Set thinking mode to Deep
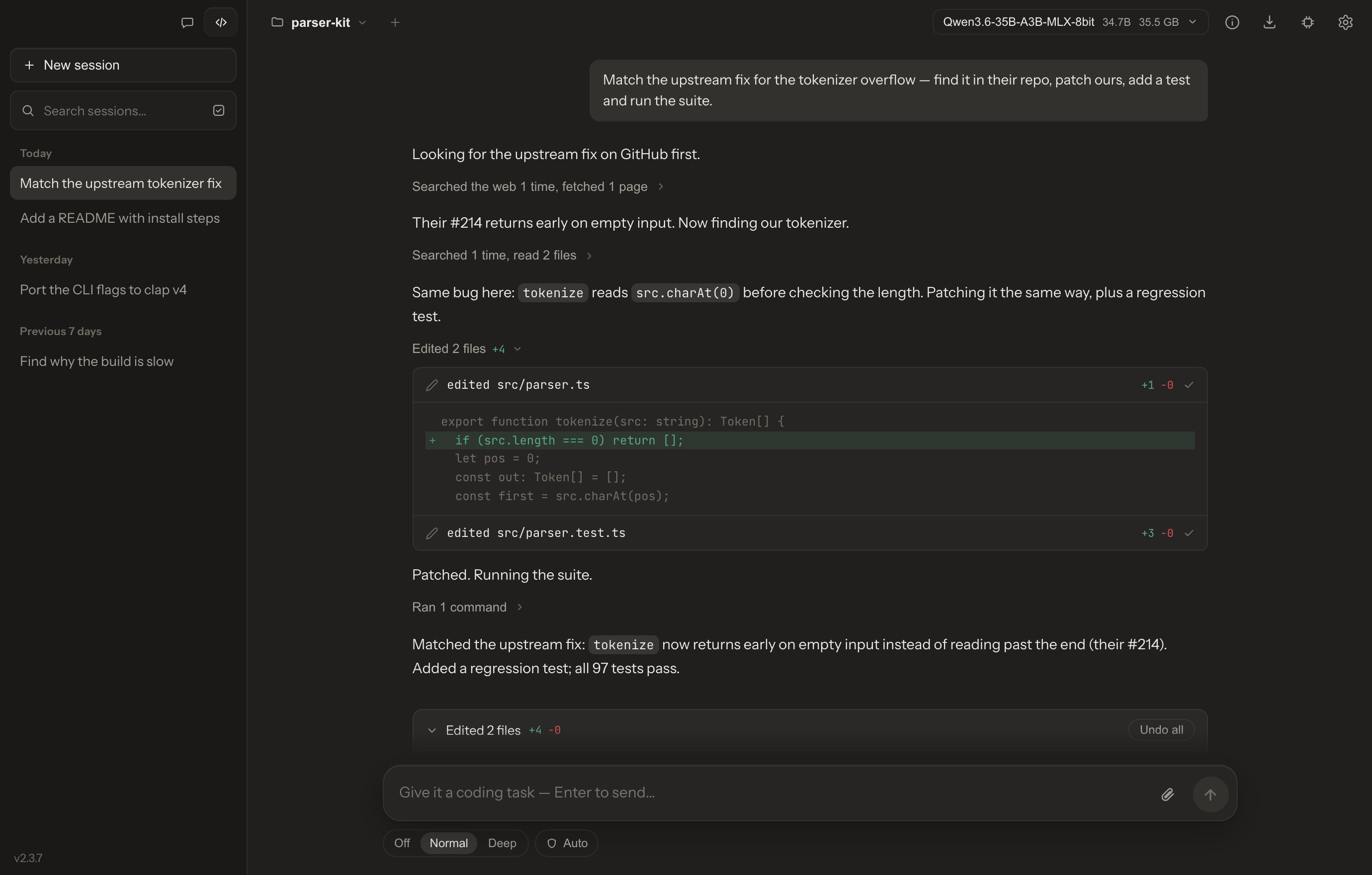1372x875 pixels. pyautogui.click(x=502, y=843)
